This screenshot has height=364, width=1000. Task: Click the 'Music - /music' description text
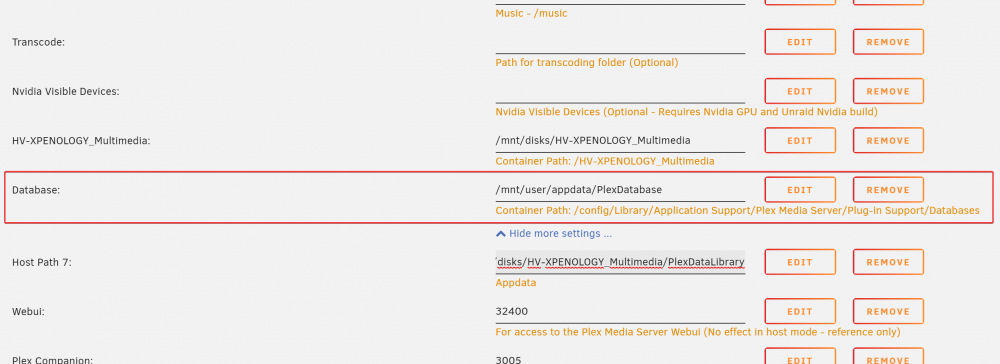pyautogui.click(x=531, y=13)
